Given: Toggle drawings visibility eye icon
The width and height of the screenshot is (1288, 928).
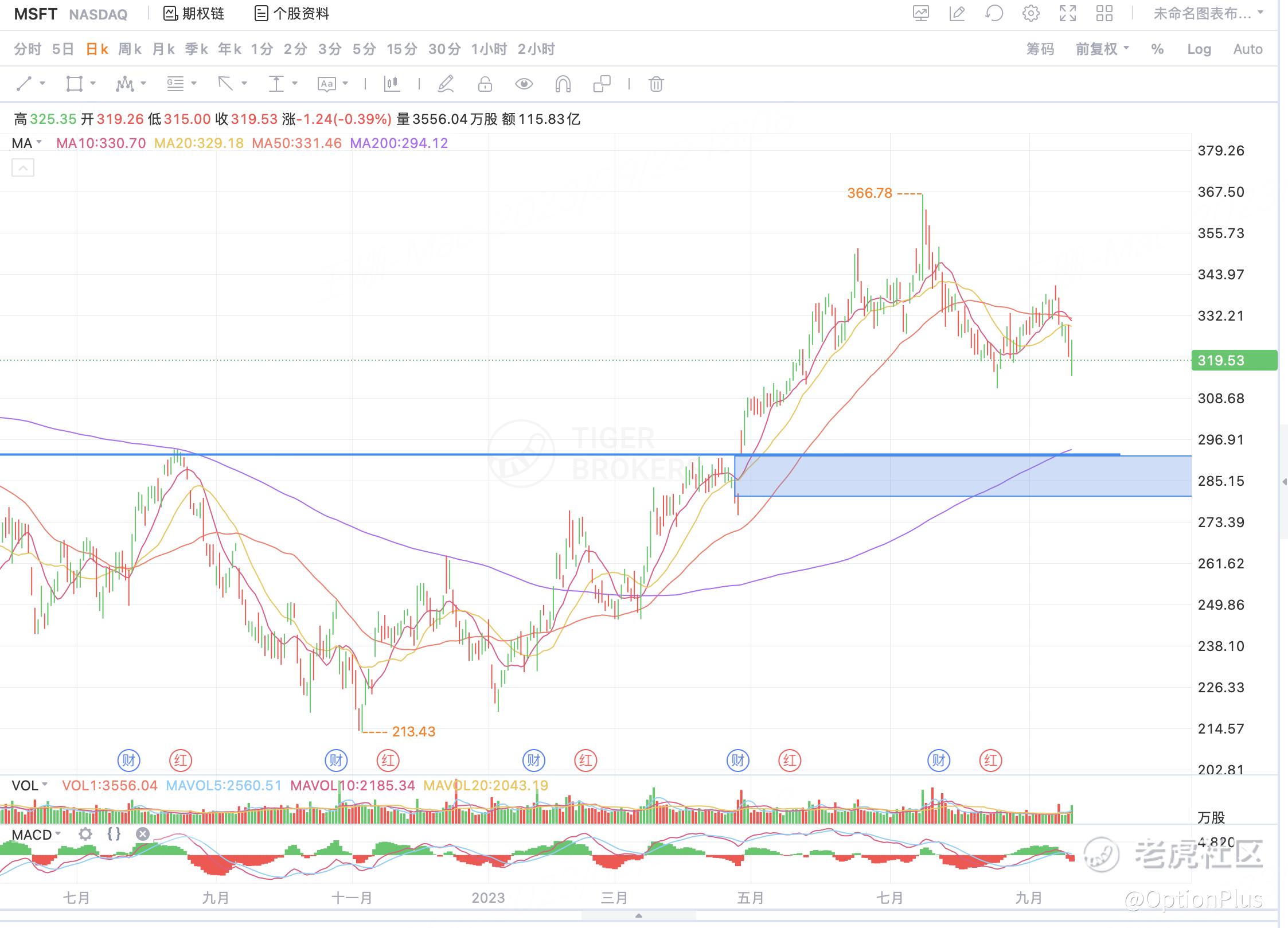Looking at the screenshot, I should (524, 84).
